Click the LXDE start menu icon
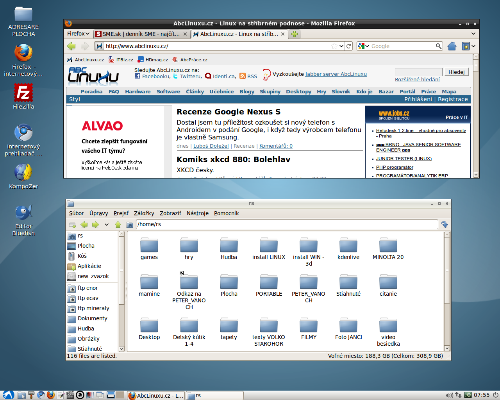 pos(7,395)
